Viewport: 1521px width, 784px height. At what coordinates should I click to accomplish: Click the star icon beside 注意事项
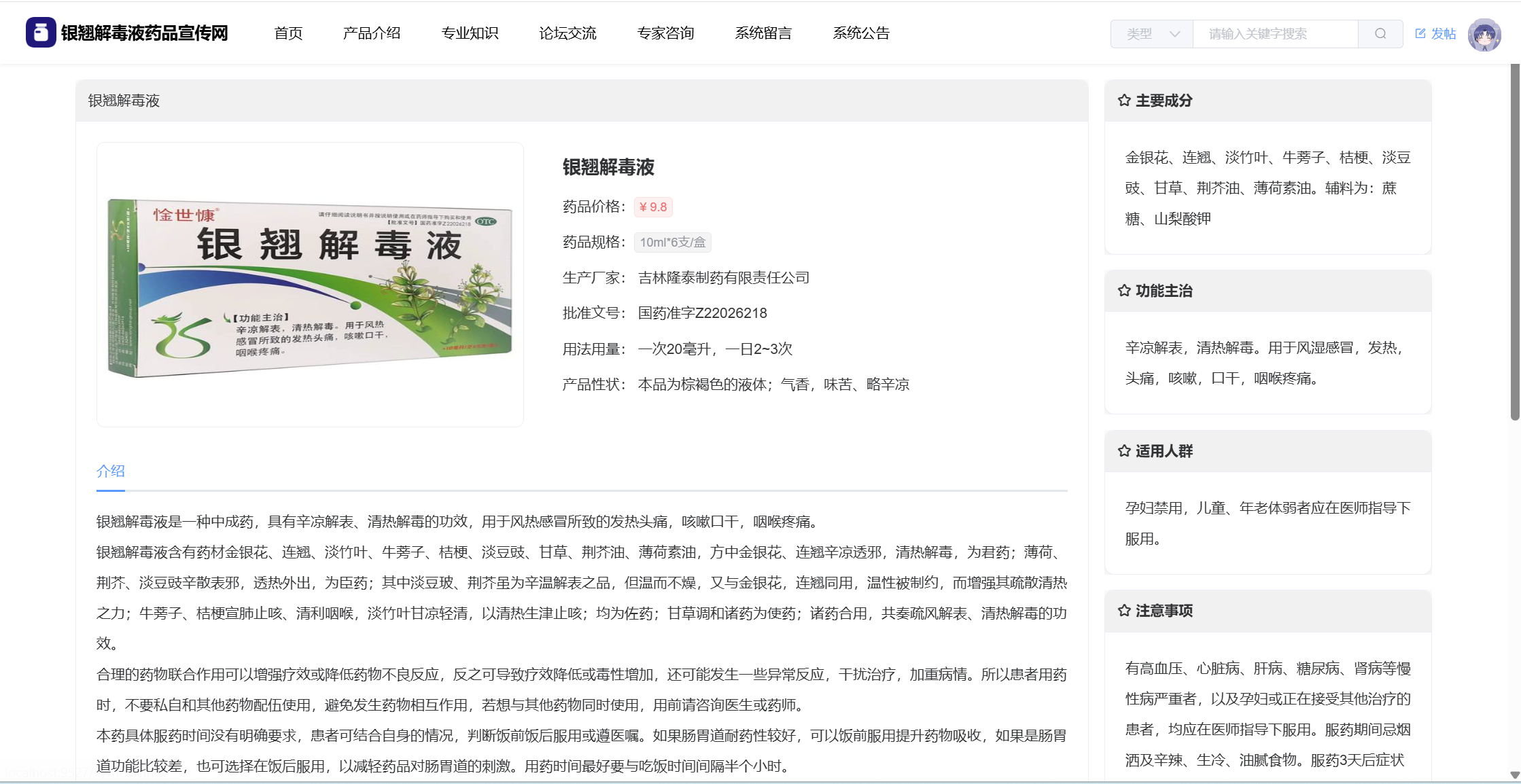point(1124,611)
